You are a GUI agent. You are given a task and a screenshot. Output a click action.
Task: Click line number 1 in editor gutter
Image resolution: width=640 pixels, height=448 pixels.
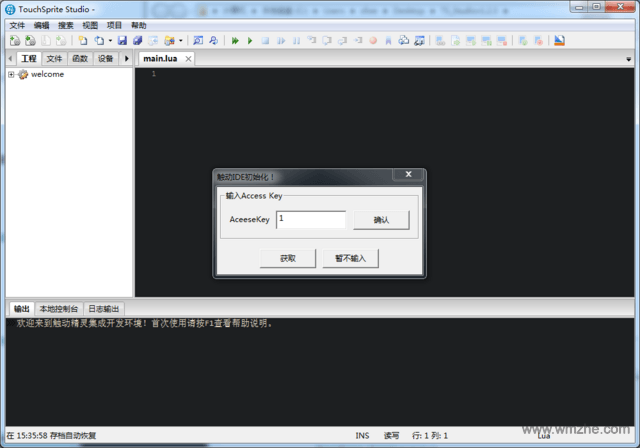coord(154,74)
